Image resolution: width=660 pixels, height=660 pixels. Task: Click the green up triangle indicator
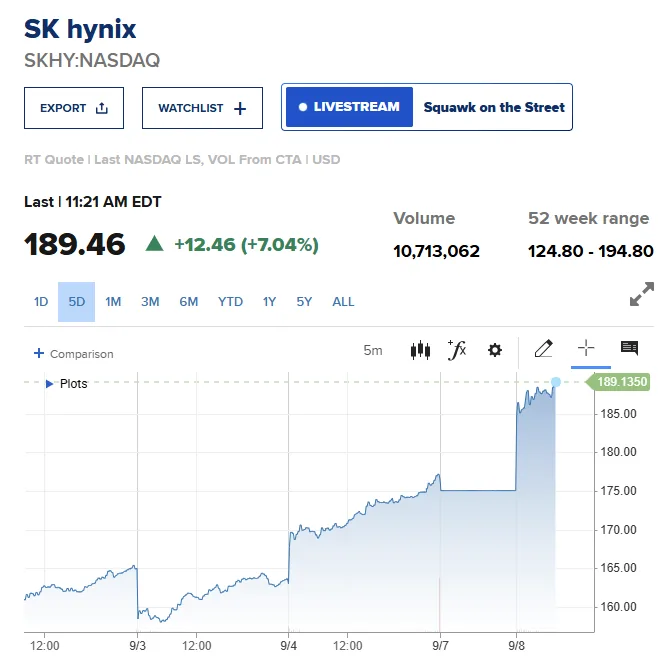tap(154, 244)
